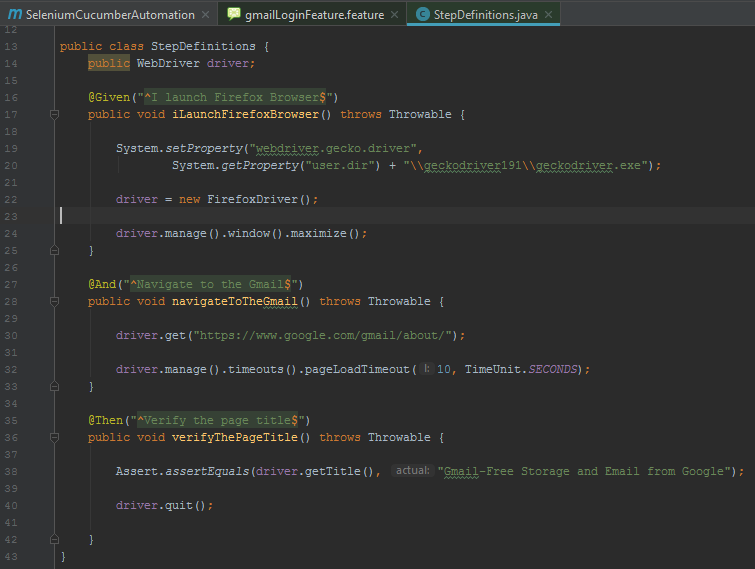Click the class name StepDefinitions in code
Image resolution: width=755 pixels, height=569 pixels.
203,46
